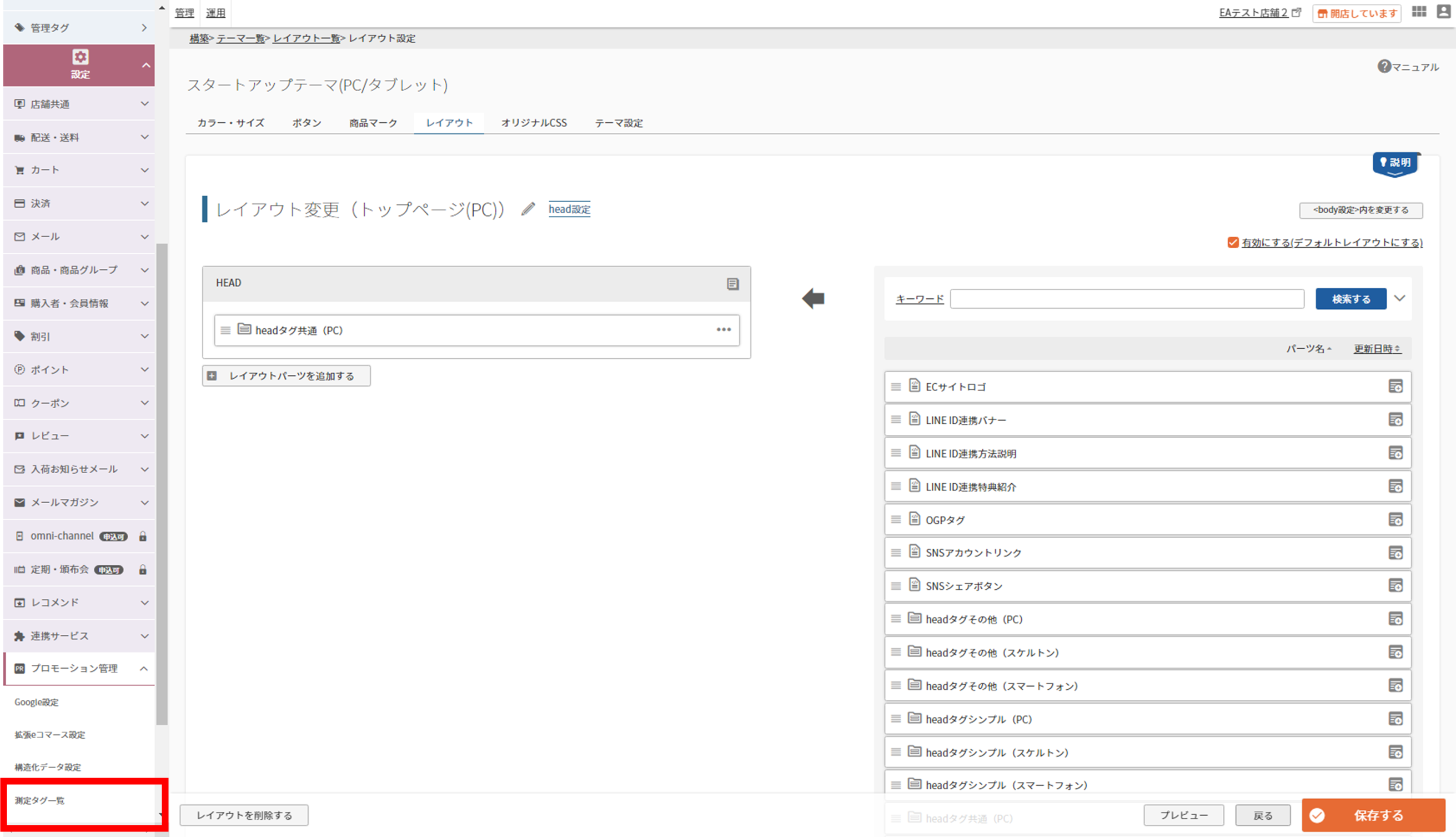Click the add icon for headタグその他（PC）
The width and height of the screenshot is (1456, 837).
pos(1395,619)
